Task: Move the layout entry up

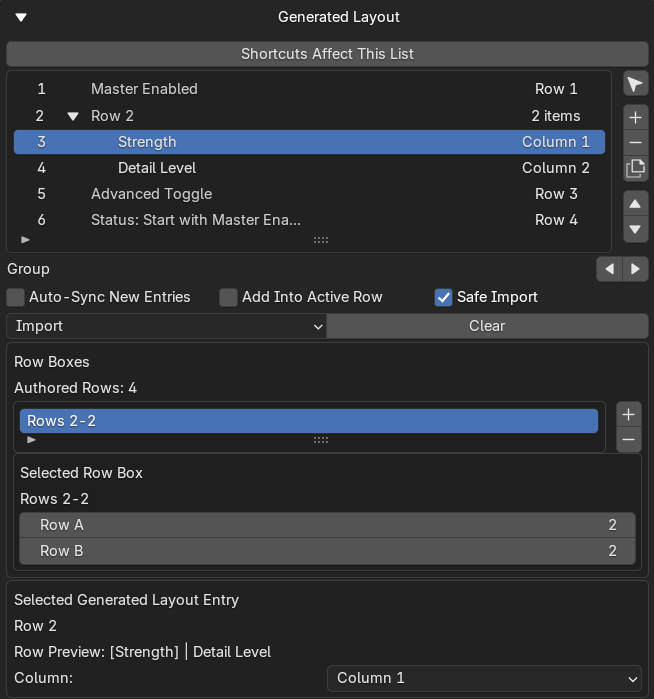Action: [x=635, y=204]
